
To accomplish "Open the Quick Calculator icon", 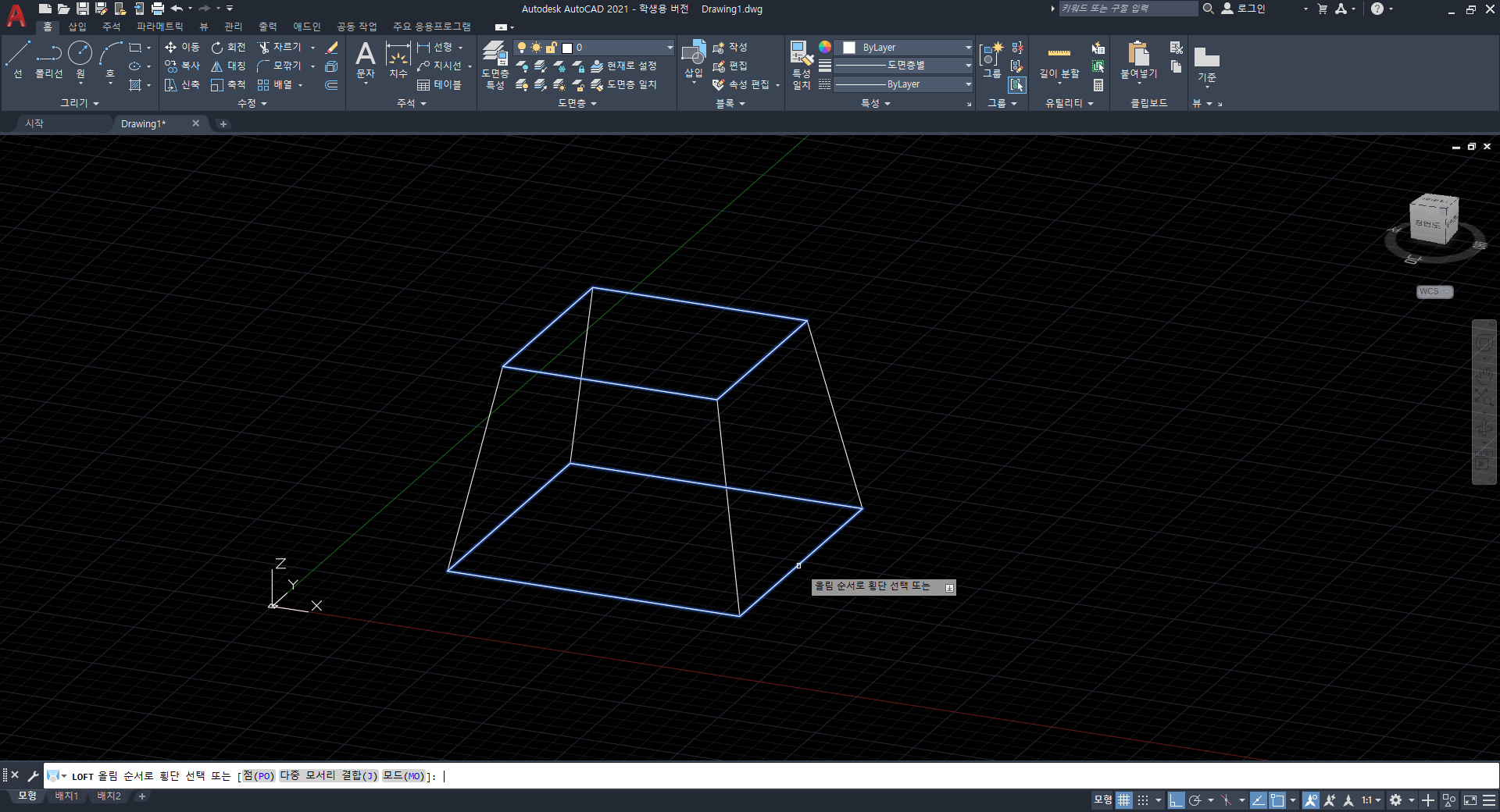I will coord(1098,84).
